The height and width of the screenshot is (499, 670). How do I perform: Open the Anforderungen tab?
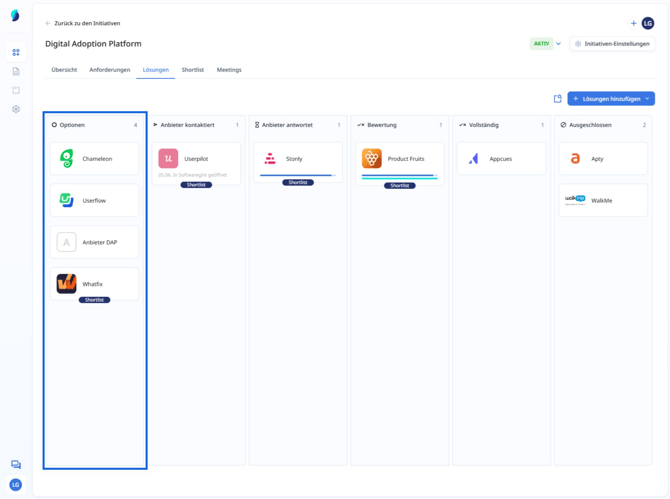pyautogui.click(x=110, y=70)
